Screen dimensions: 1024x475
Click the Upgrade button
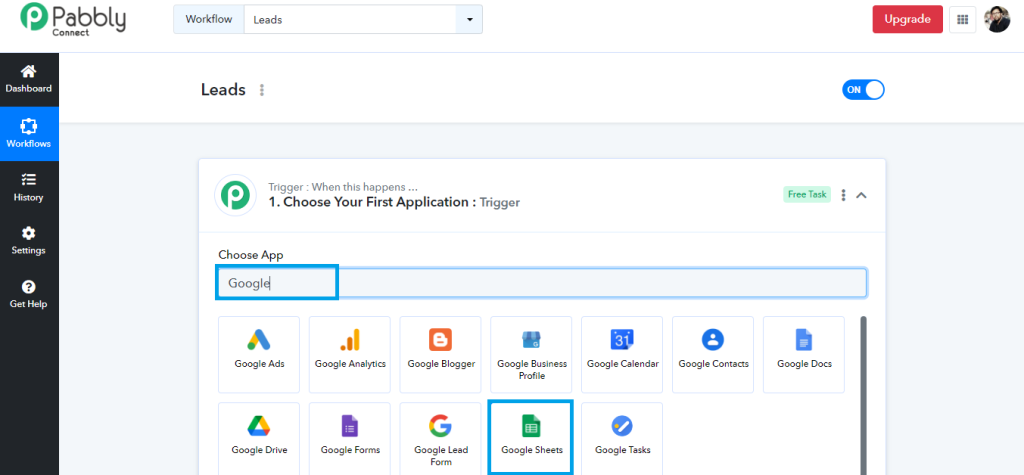coord(908,19)
